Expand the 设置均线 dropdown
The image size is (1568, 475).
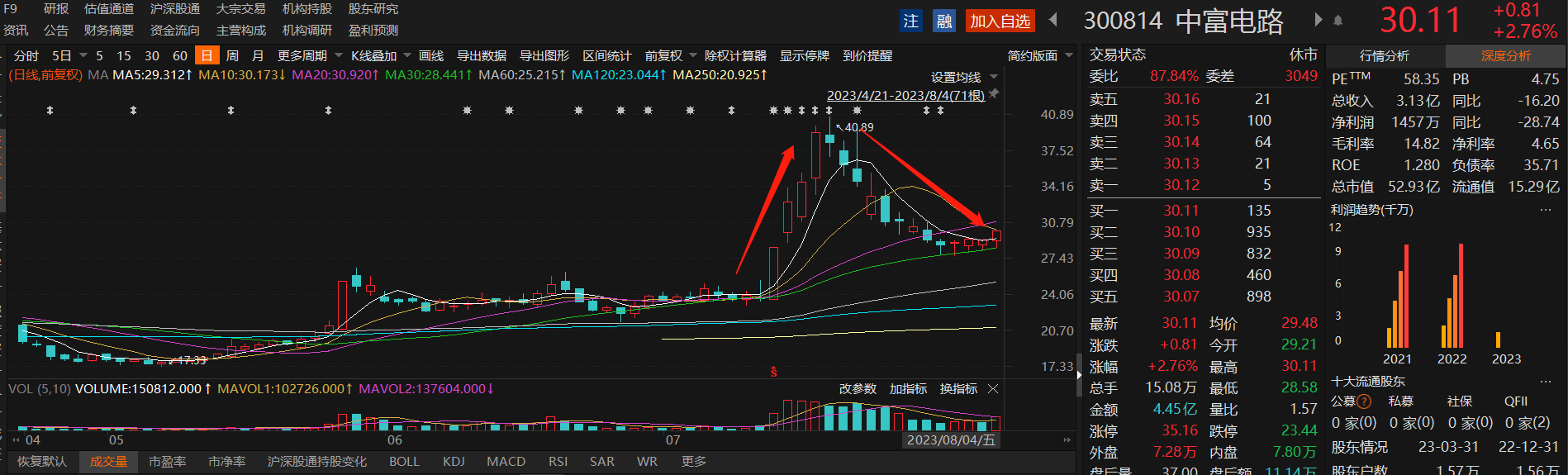click(963, 77)
